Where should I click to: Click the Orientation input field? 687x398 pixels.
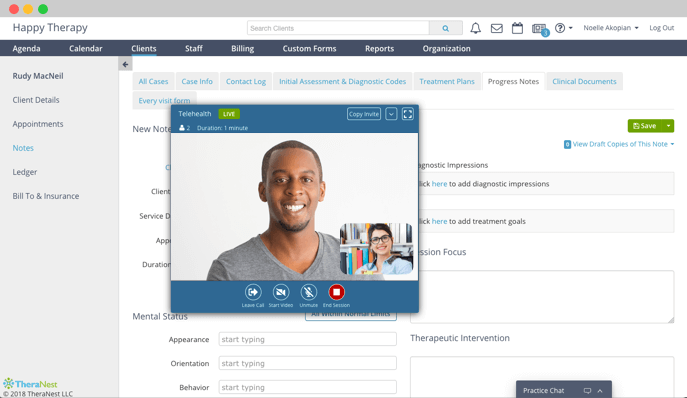click(x=308, y=363)
